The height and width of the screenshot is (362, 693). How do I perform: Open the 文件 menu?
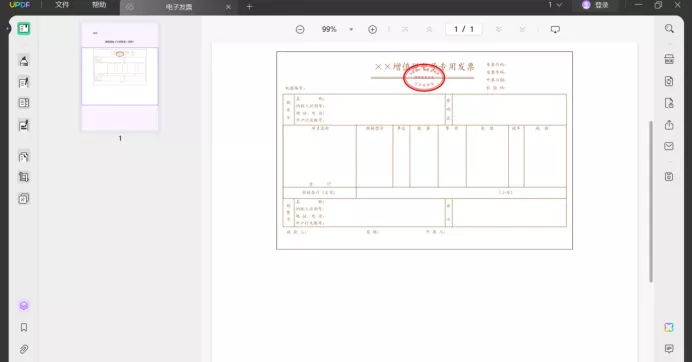tap(62, 5)
